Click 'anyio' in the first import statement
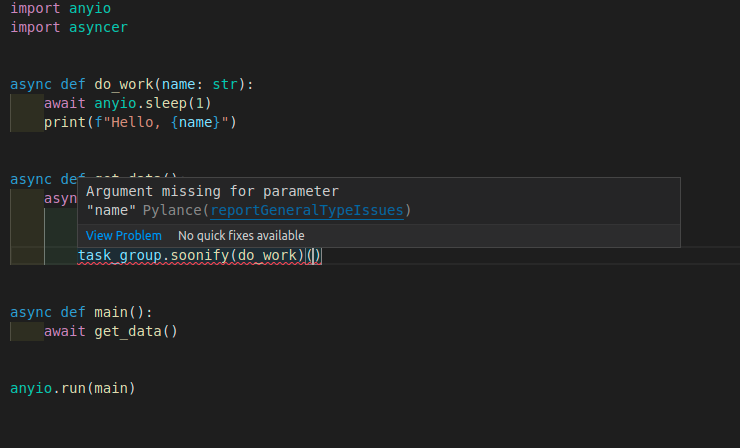Image resolution: width=740 pixels, height=448 pixels. coord(90,7)
